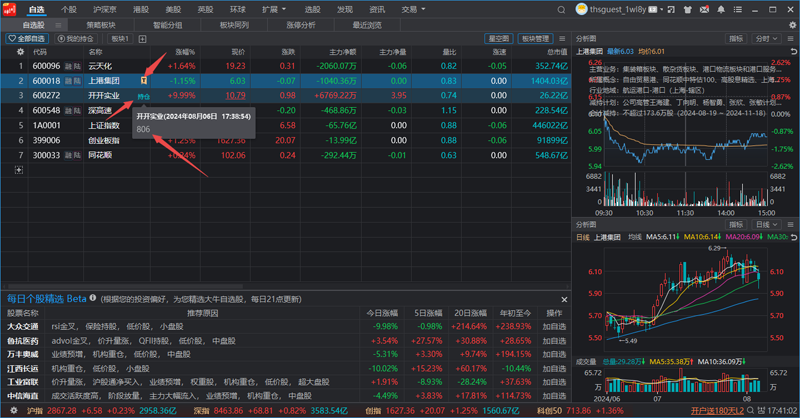The height and width of the screenshot is (418, 800).
Task: Click the pop-out window icon in title bar
Action: click(671, 9)
